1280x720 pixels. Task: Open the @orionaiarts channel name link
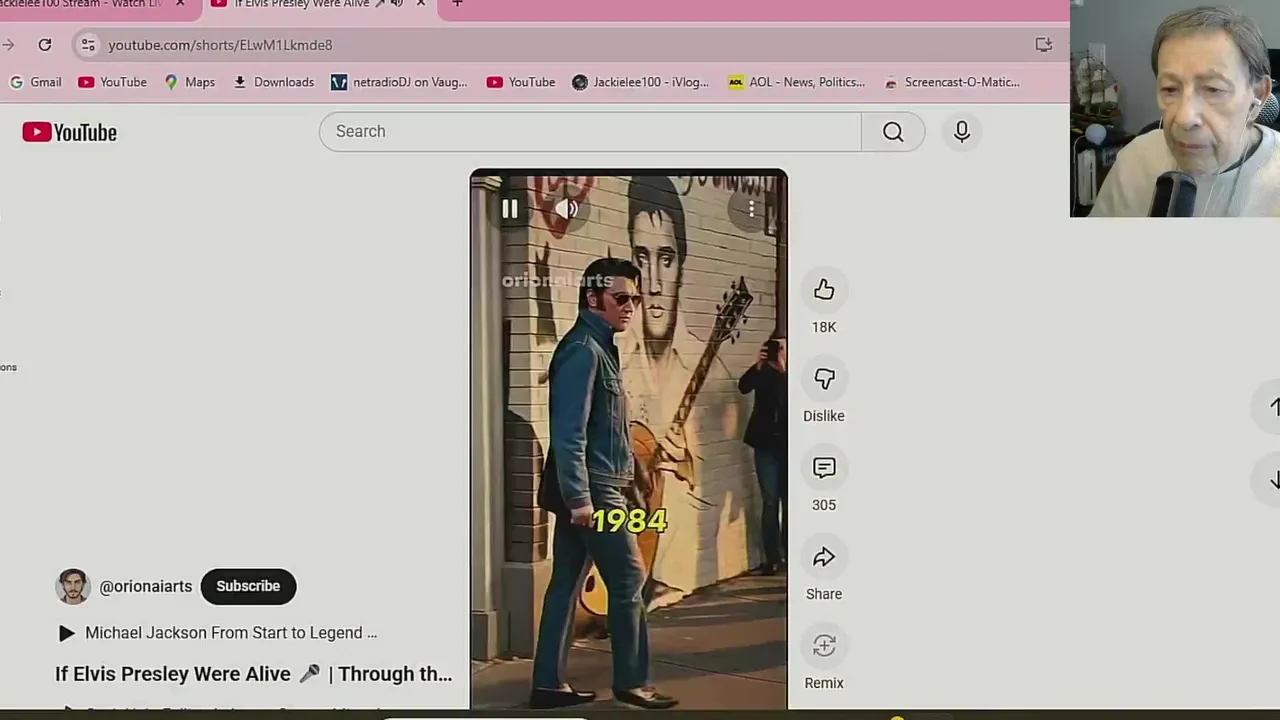click(x=146, y=586)
